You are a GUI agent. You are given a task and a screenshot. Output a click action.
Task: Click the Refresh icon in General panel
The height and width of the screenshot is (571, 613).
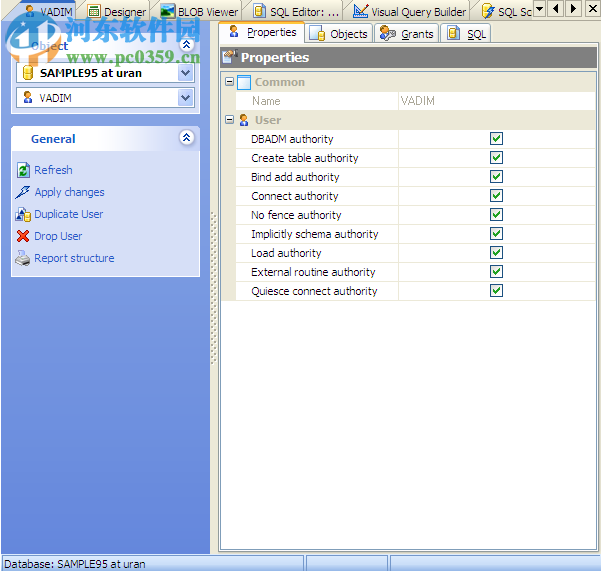[24, 170]
